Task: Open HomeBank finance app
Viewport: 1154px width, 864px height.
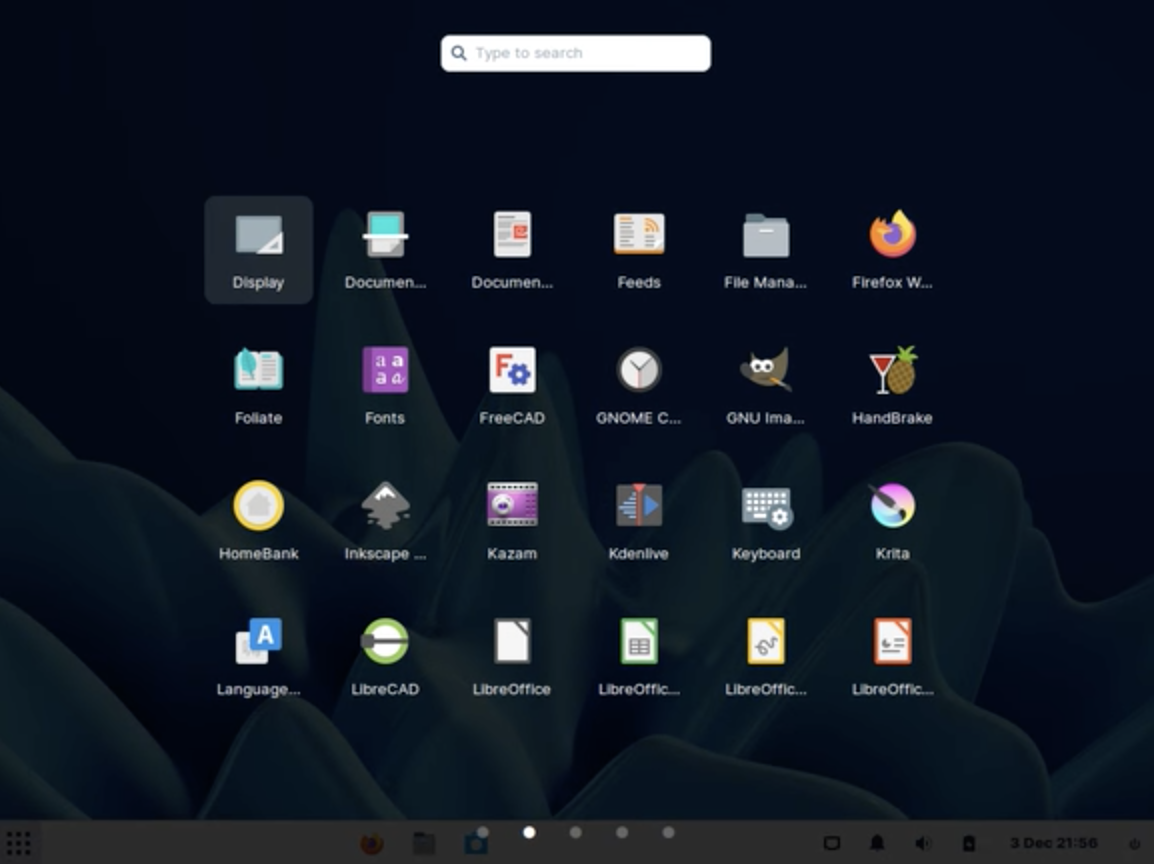Action: [x=258, y=521]
